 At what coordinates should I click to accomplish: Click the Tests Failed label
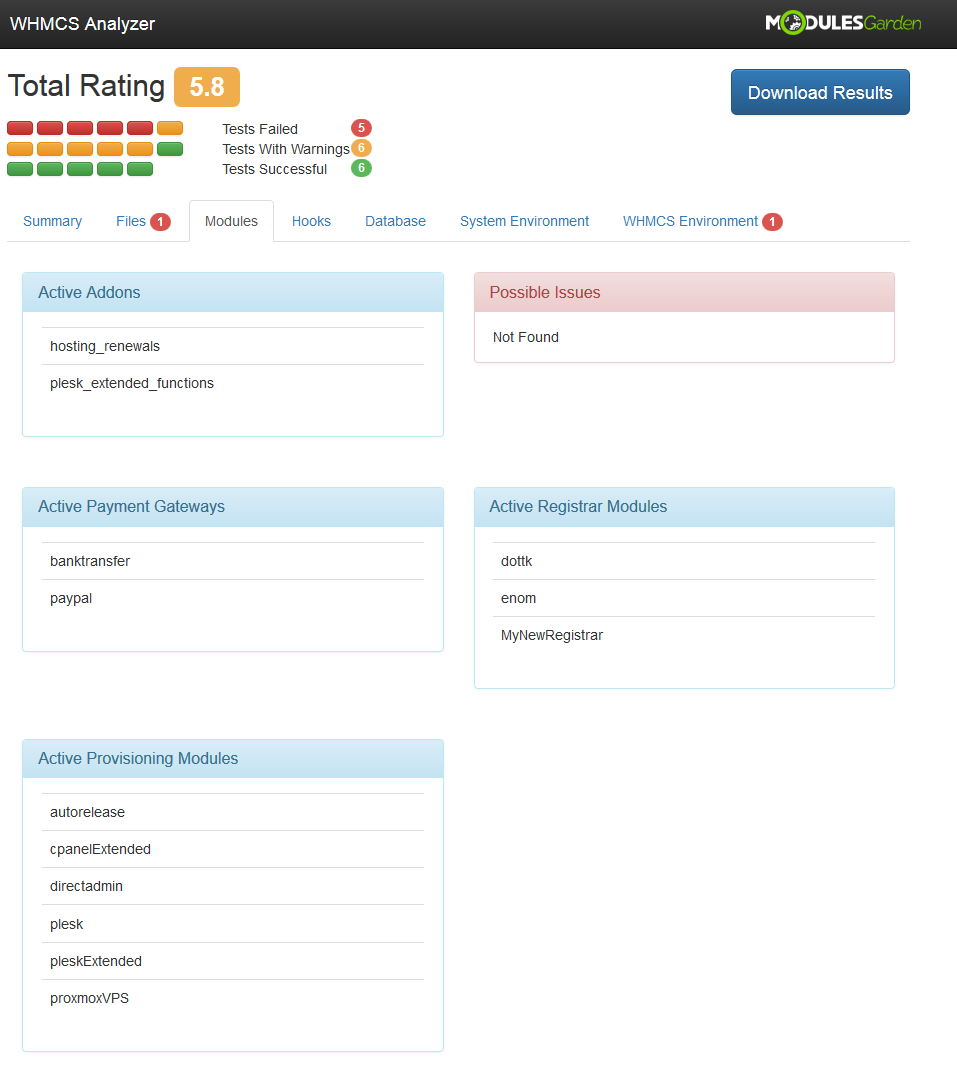pyautogui.click(x=260, y=129)
